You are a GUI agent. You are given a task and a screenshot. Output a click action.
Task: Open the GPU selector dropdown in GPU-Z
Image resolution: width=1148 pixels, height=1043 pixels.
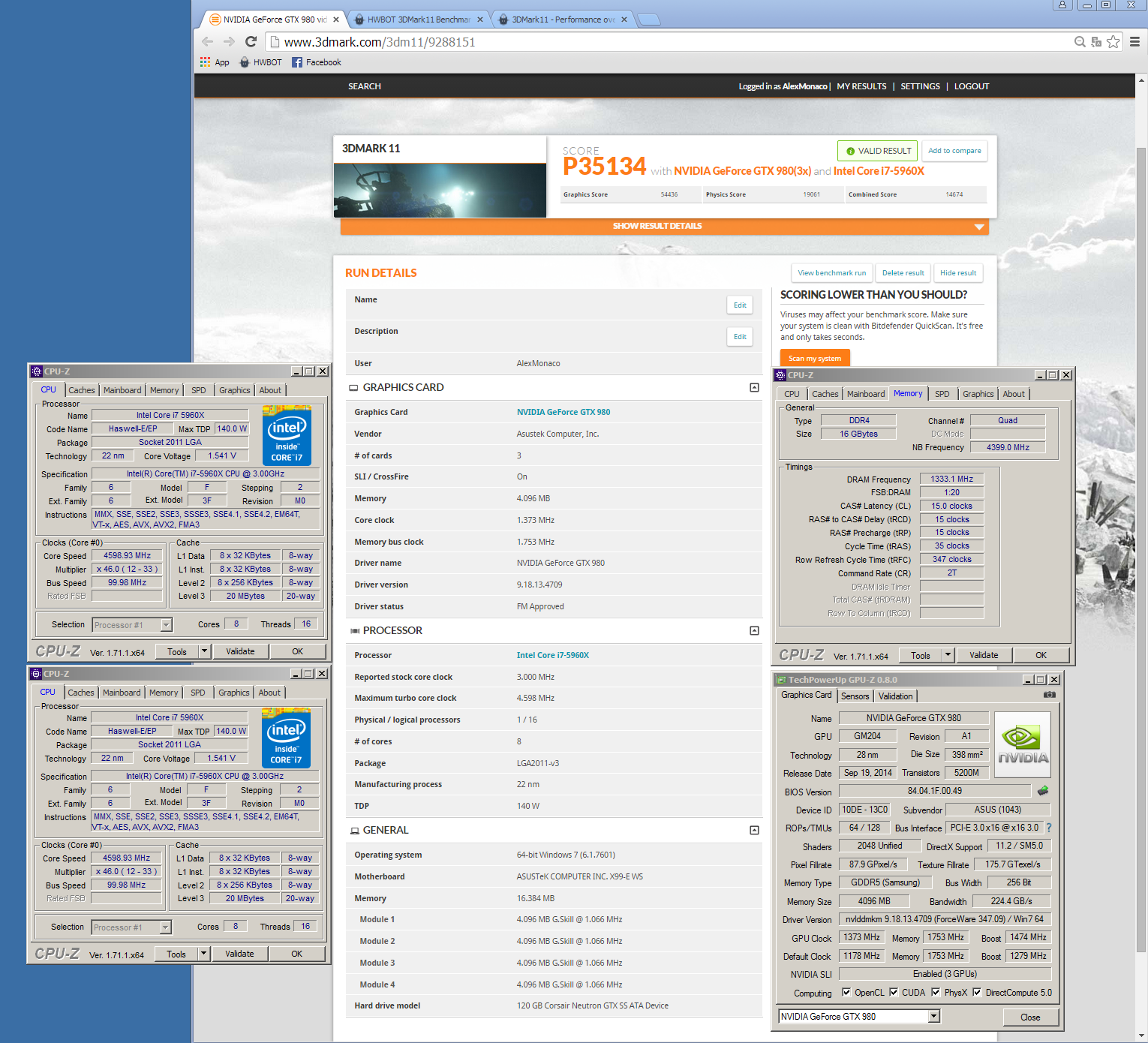coord(934,1016)
